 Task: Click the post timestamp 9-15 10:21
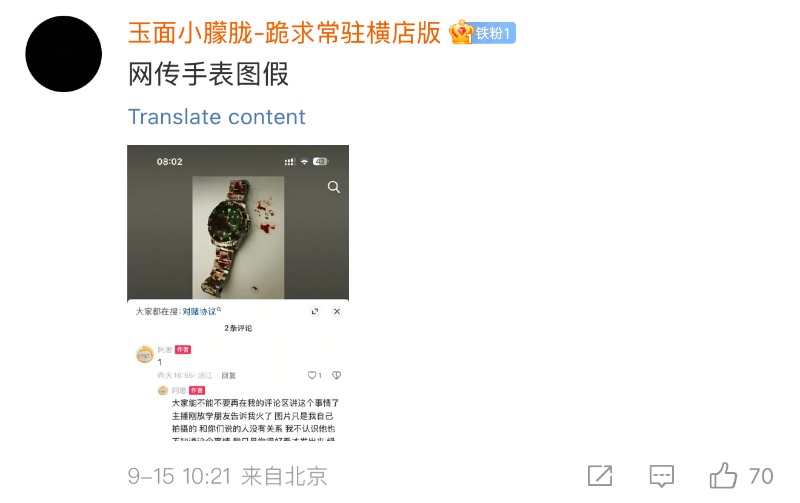point(179,476)
